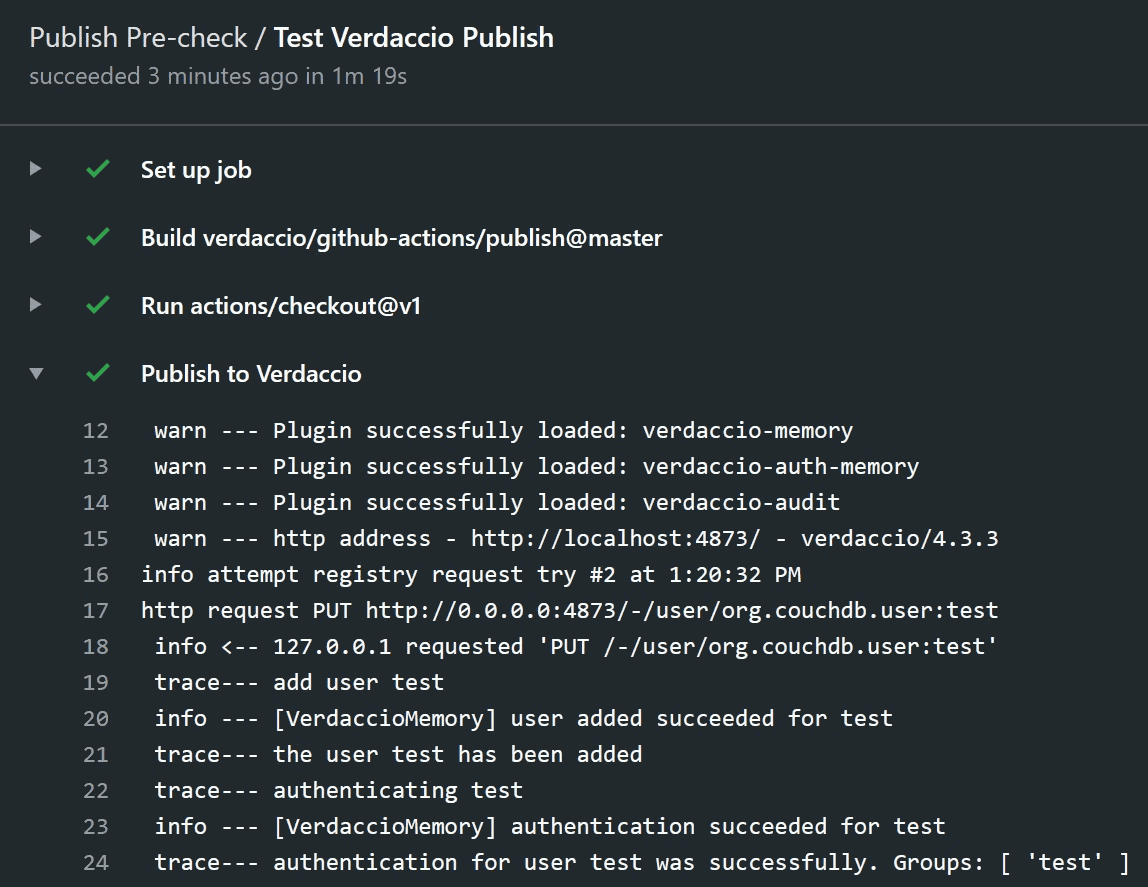Jump to log line number 20

pyautogui.click(x=96, y=719)
